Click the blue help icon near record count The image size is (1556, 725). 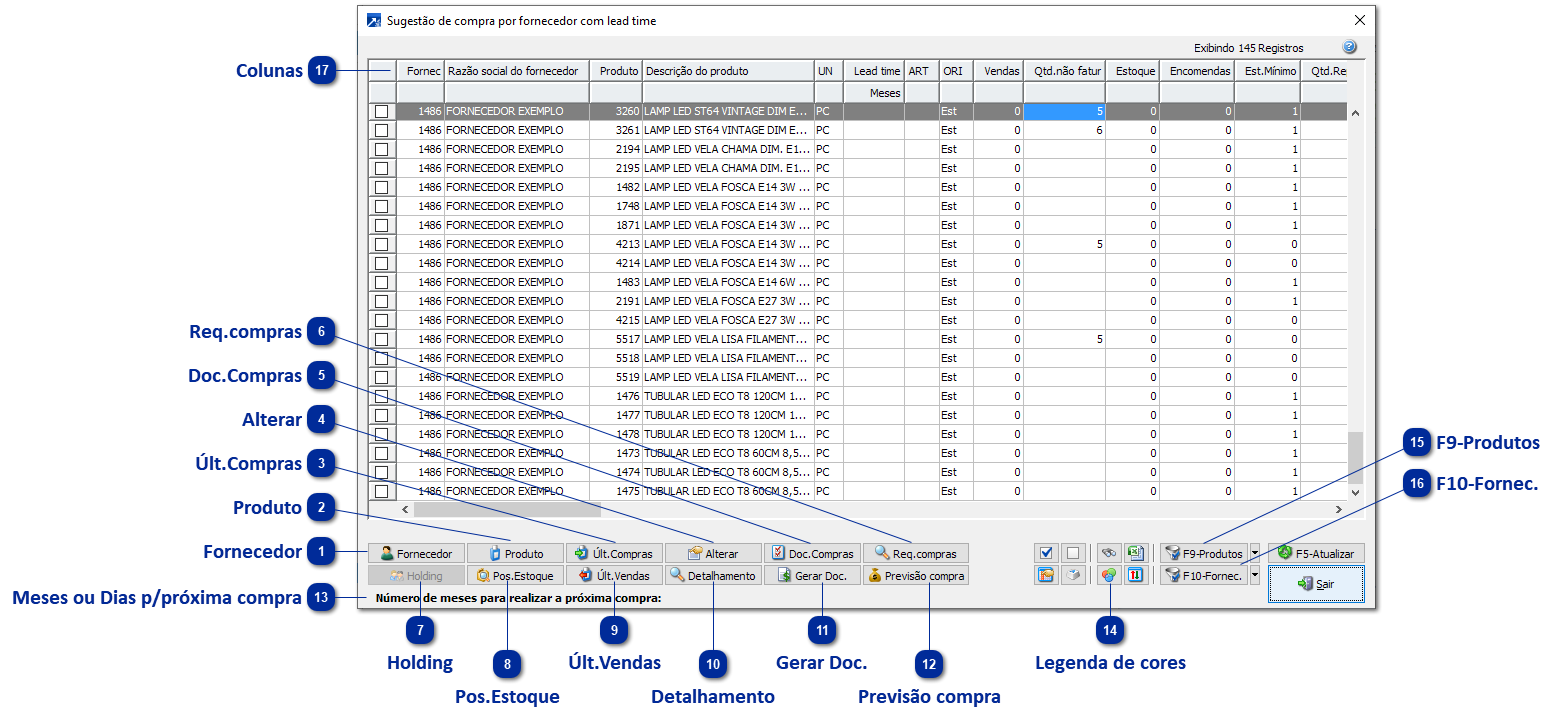1349,48
